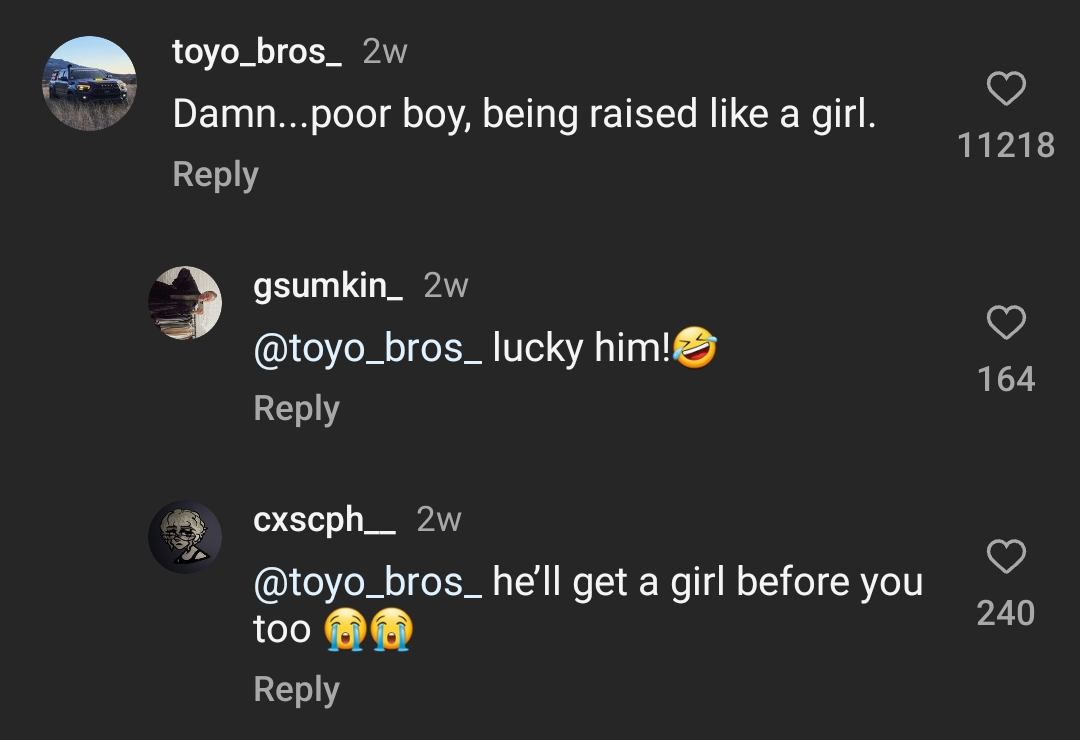The image size is (1080, 740).
Task: Tap the 'lucky him!' reply text
Action: click(x=580, y=349)
